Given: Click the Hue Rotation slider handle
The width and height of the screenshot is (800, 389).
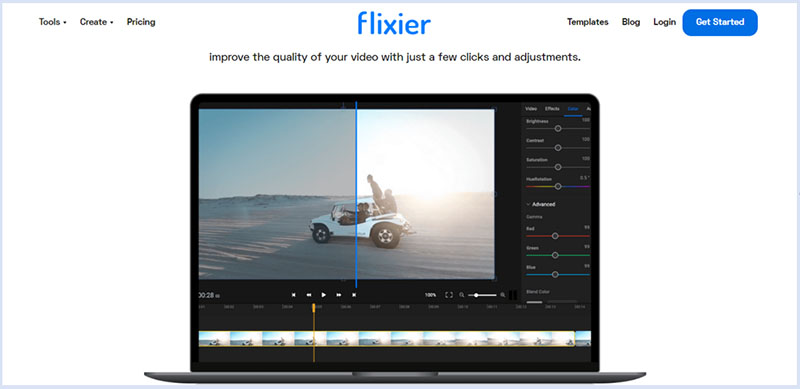Looking at the screenshot, I should point(558,187).
